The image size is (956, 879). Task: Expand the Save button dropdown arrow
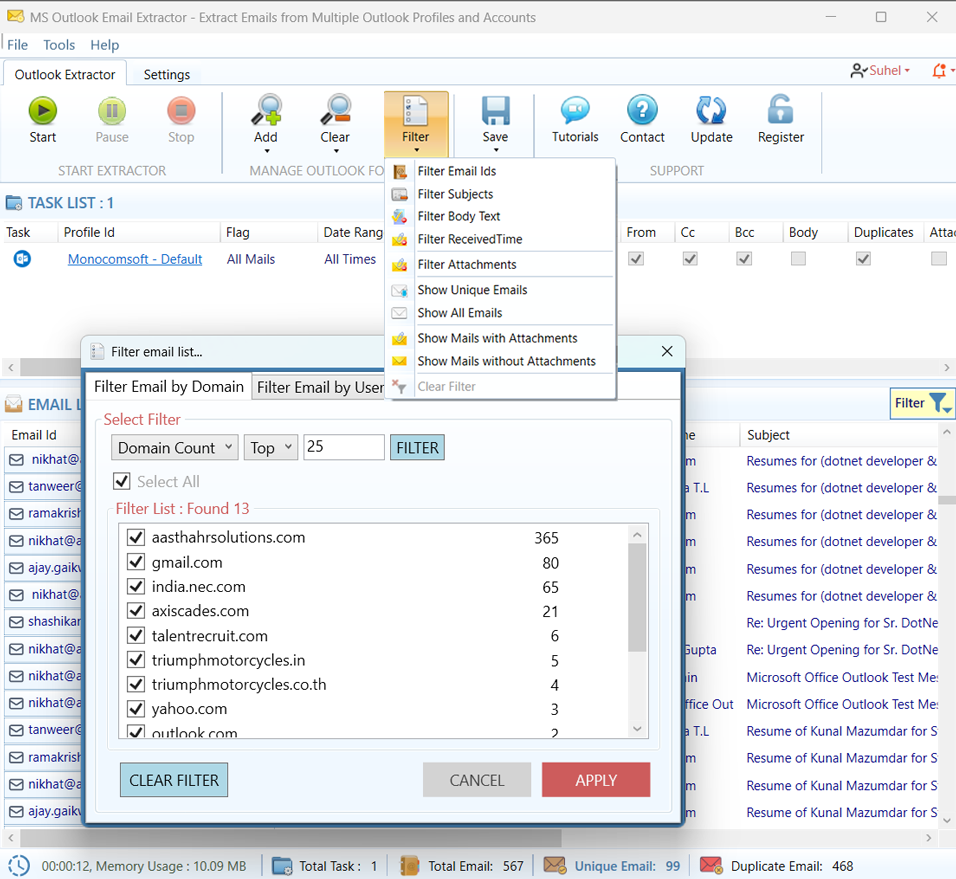(496, 151)
